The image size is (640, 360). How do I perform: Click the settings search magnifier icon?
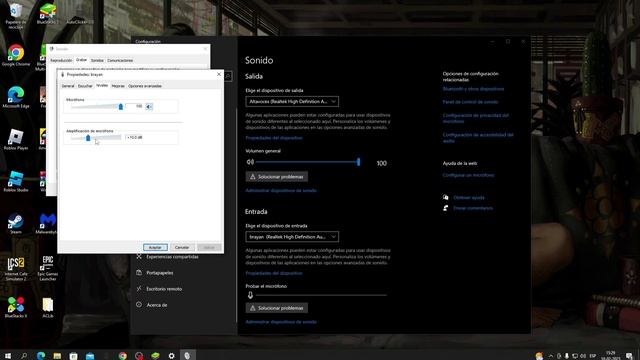tap(229, 76)
